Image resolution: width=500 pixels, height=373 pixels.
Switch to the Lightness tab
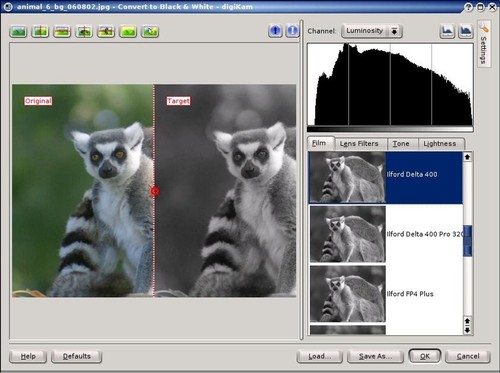440,144
